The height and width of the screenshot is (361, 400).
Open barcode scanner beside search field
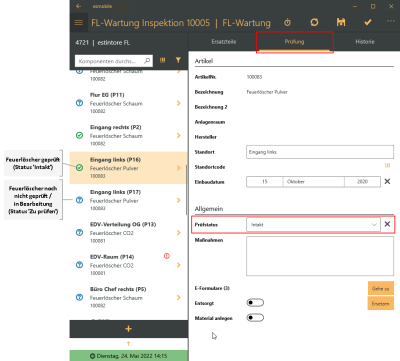pyautogui.click(x=162, y=60)
